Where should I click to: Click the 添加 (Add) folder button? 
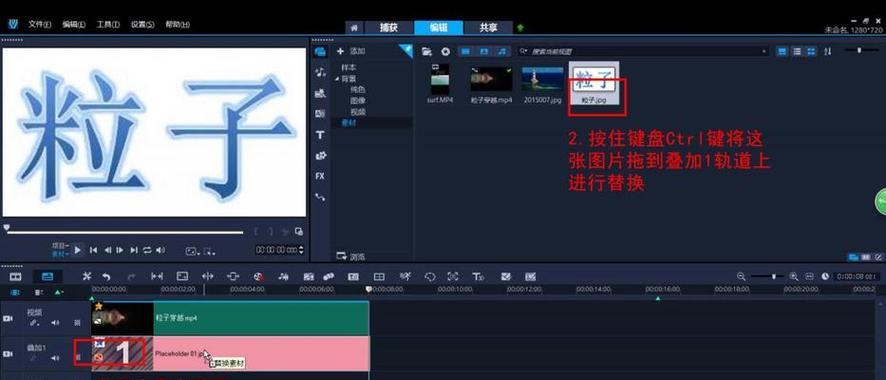(x=351, y=51)
